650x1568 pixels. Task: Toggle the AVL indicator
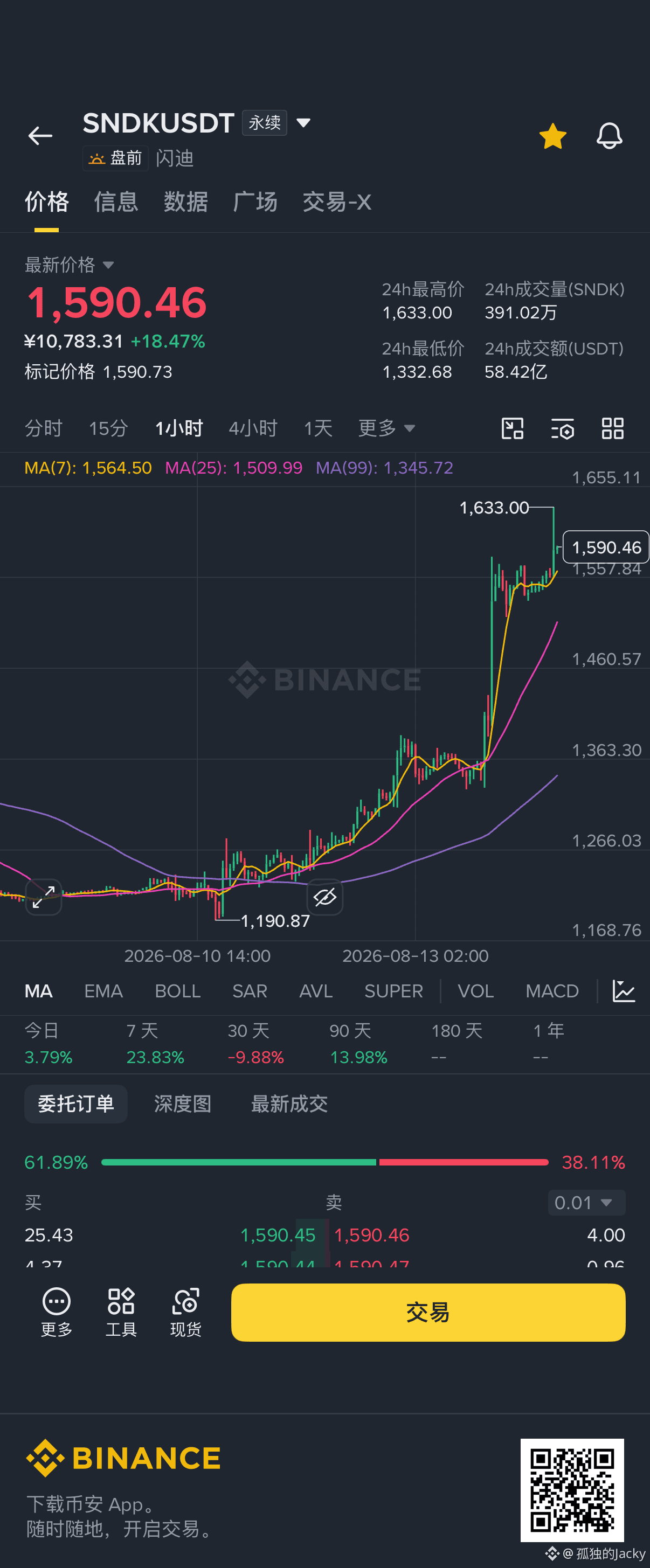click(316, 991)
